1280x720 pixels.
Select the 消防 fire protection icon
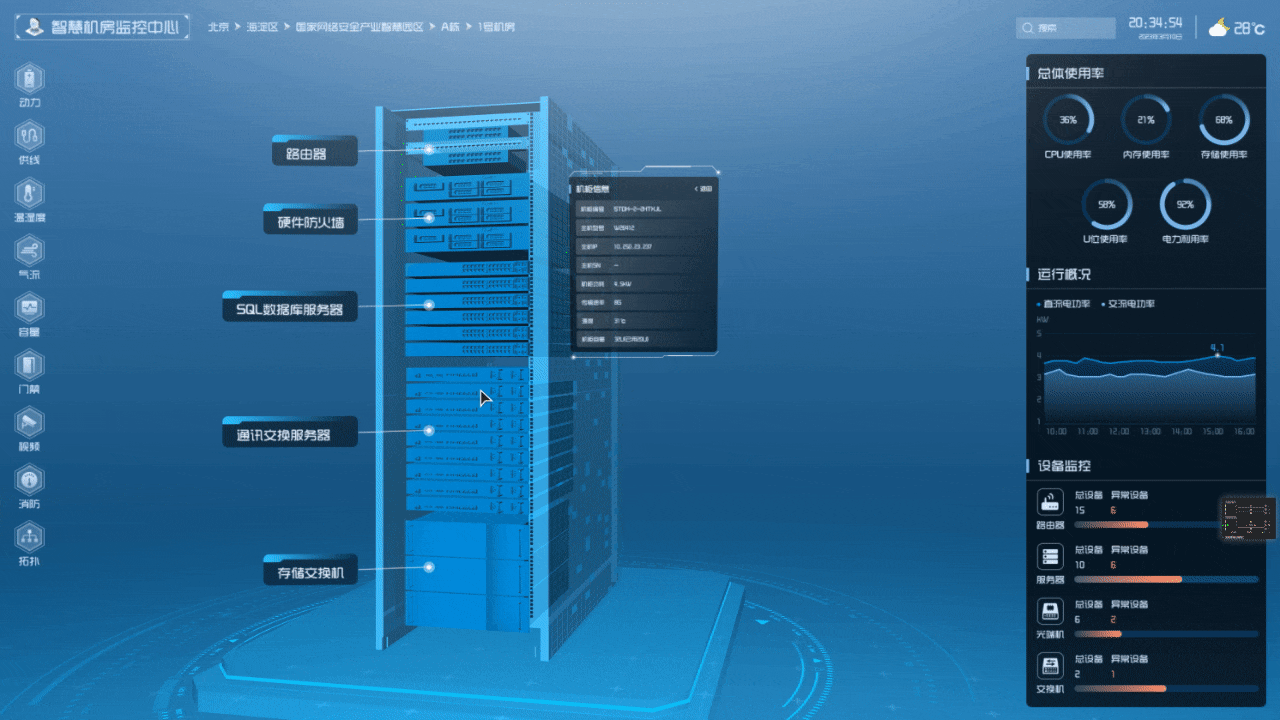[30, 478]
